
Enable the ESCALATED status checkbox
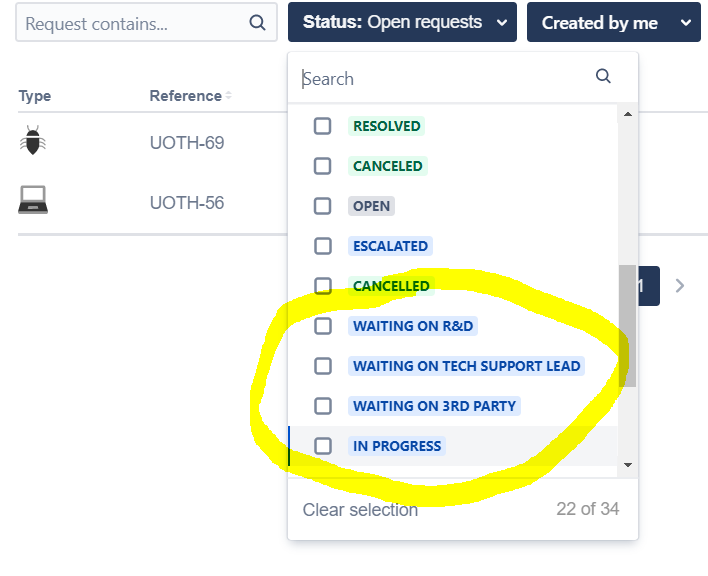click(x=322, y=246)
